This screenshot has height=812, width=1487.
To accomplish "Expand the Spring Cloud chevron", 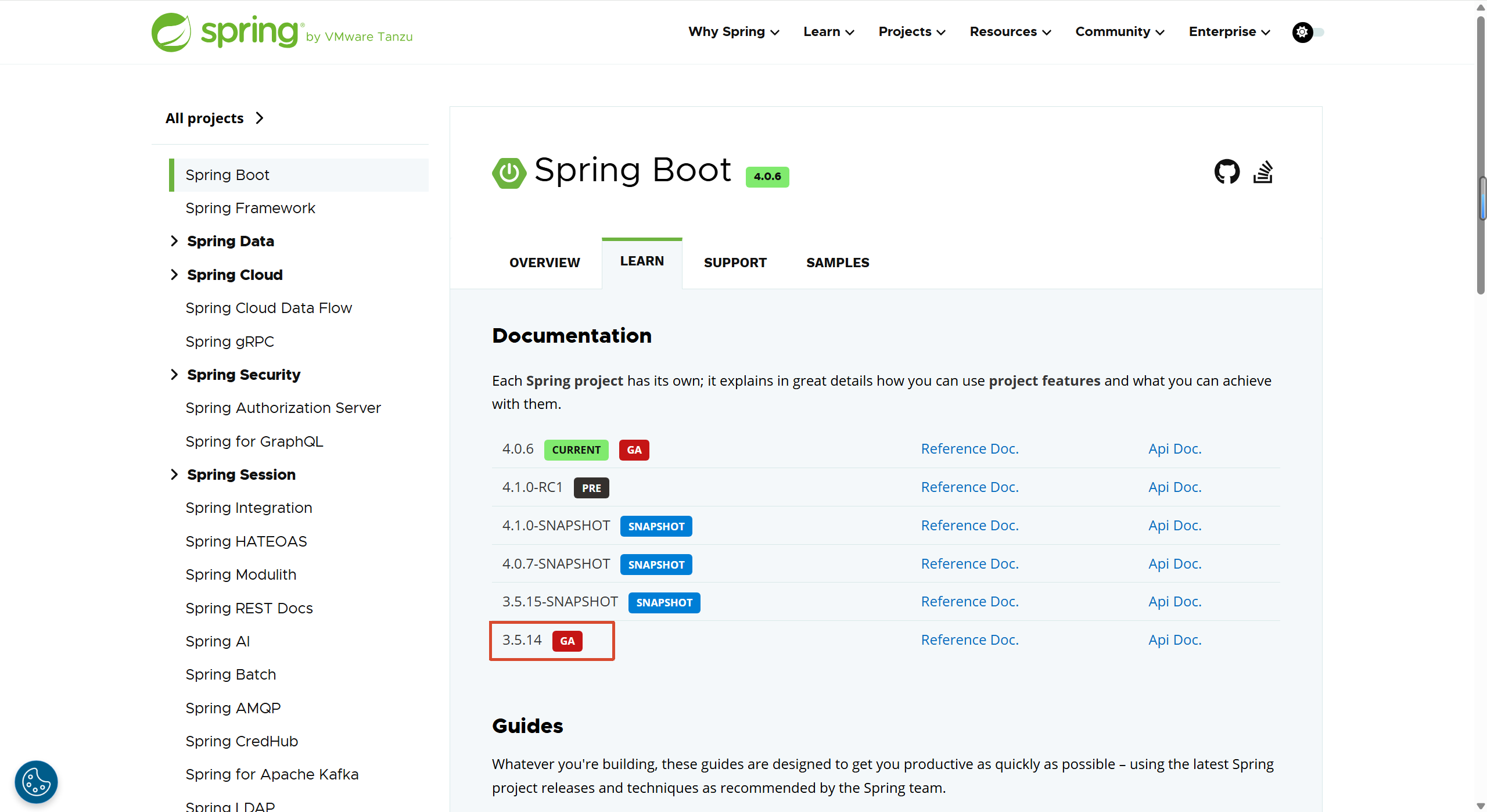I will pos(174,275).
